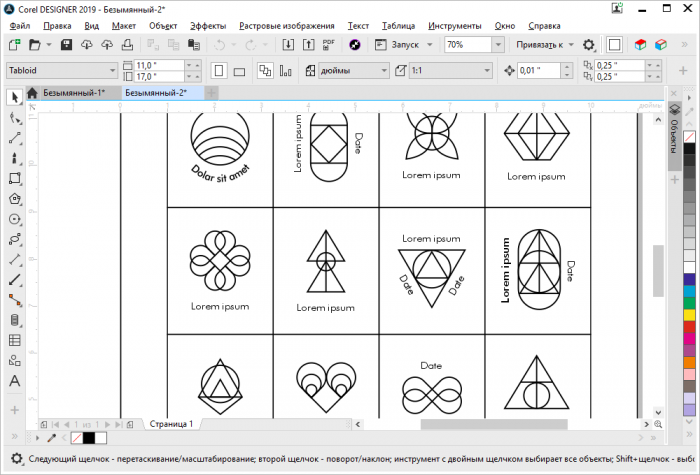Click the page width input field

tap(150, 65)
